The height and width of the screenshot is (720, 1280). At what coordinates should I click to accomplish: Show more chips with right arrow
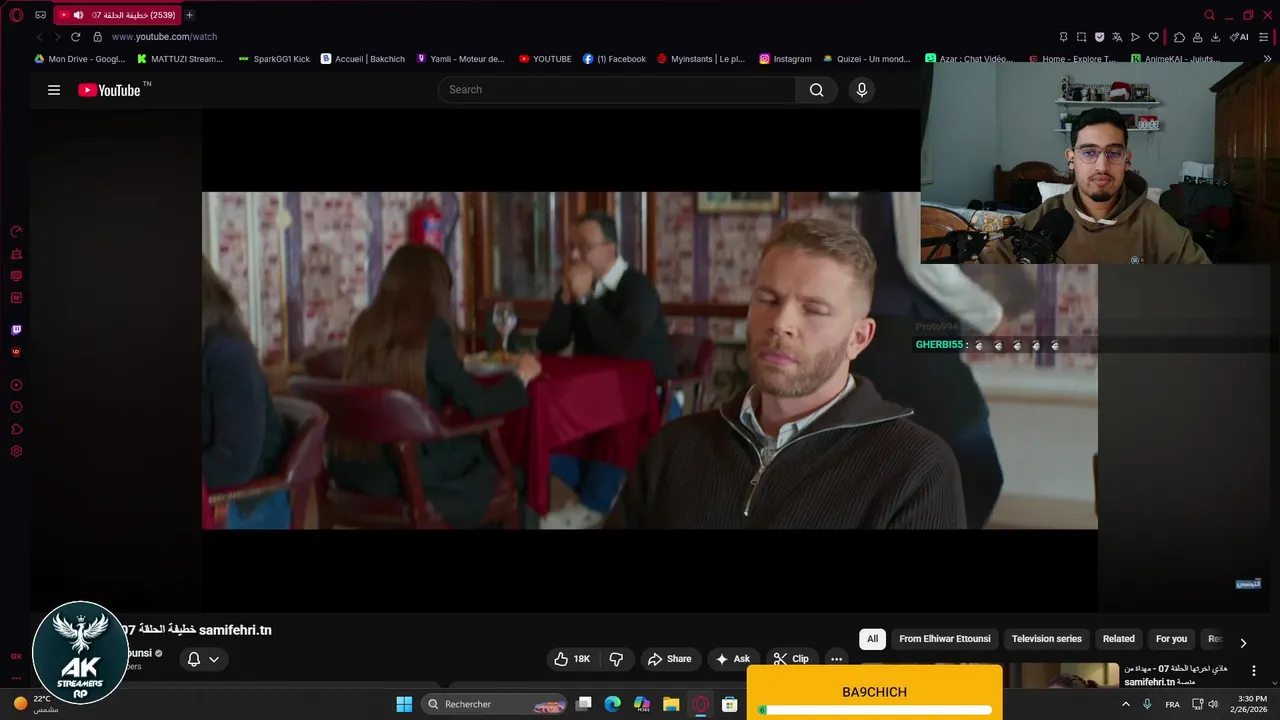click(x=1243, y=643)
